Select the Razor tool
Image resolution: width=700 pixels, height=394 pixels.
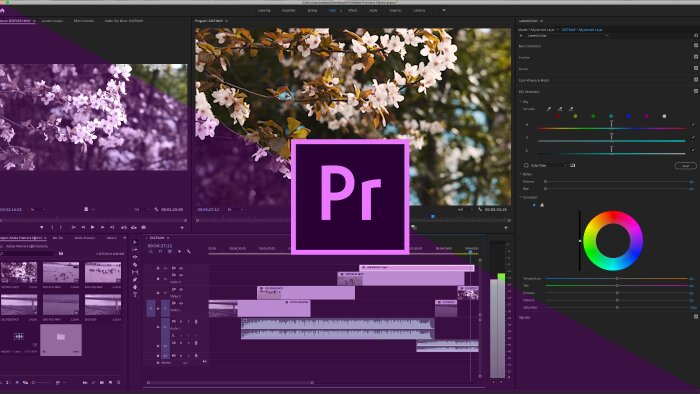click(x=135, y=265)
